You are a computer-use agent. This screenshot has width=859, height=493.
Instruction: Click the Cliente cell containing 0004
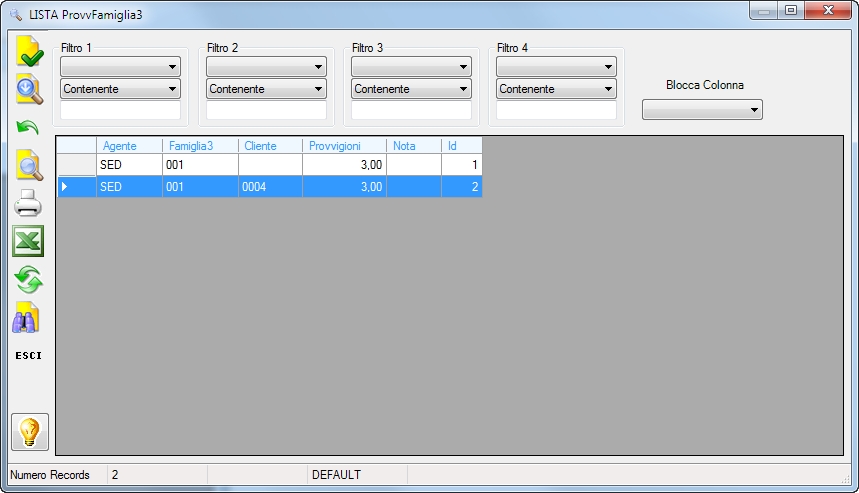point(270,187)
